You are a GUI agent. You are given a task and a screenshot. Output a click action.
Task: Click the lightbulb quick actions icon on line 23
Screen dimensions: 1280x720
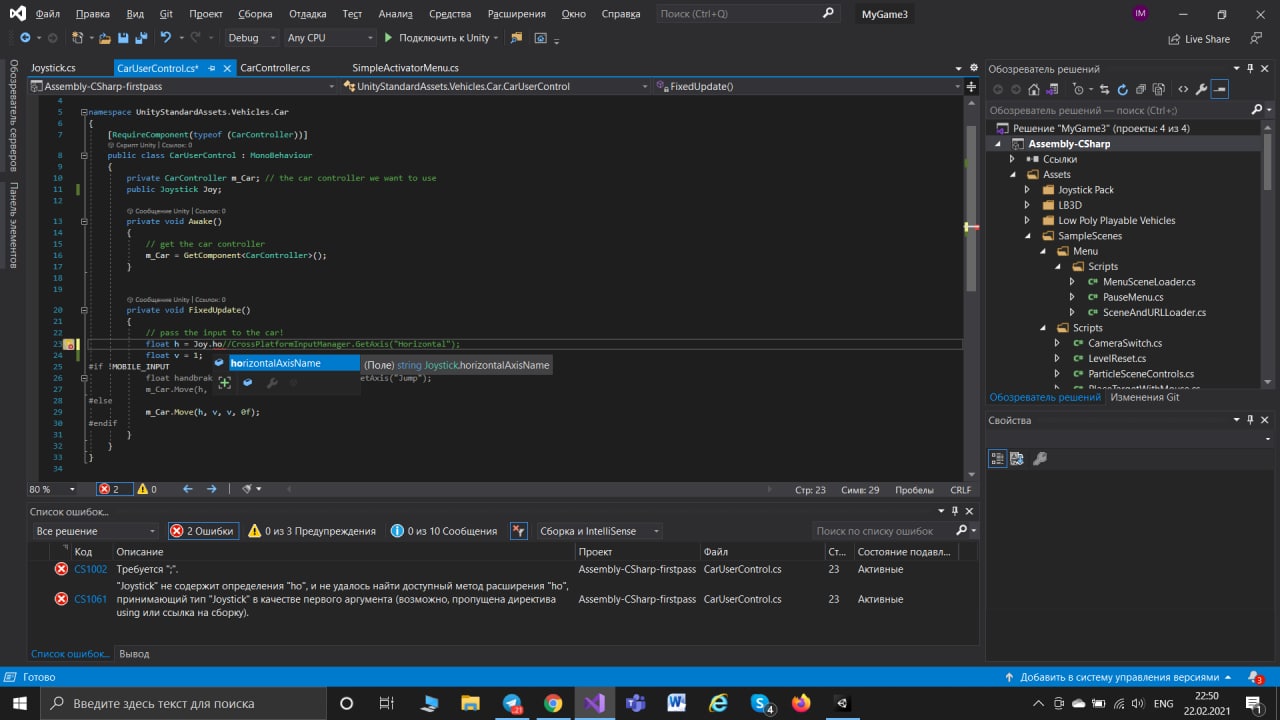point(69,344)
